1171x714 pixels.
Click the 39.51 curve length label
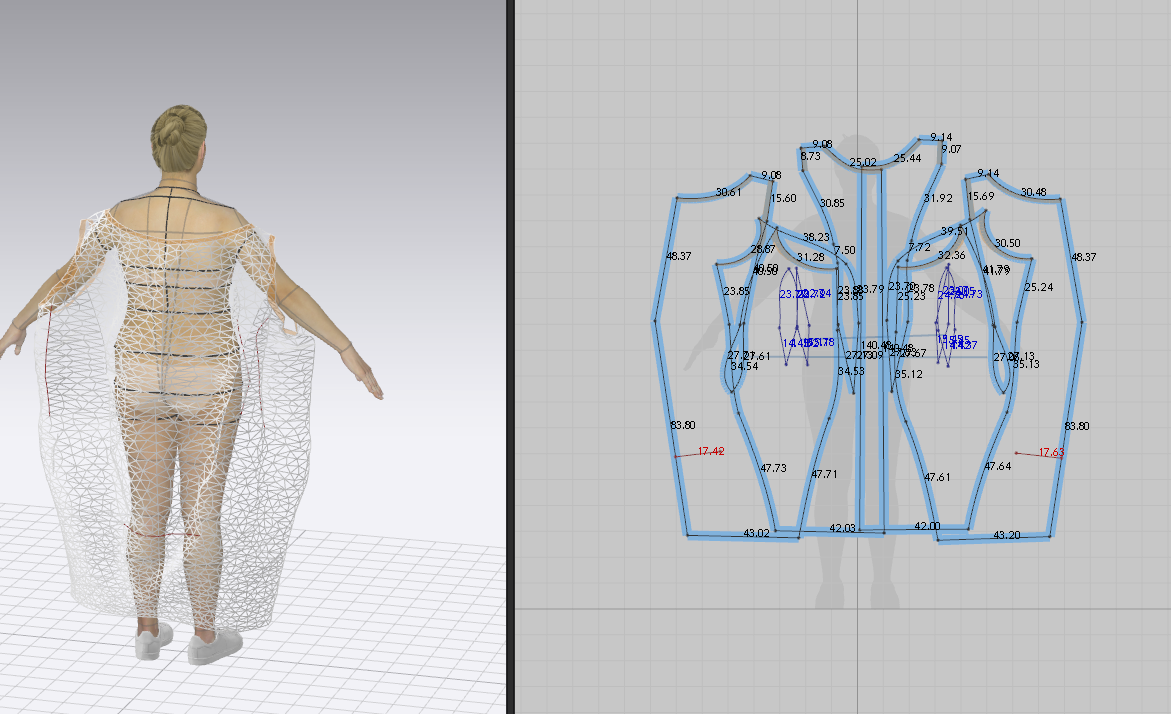click(954, 231)
